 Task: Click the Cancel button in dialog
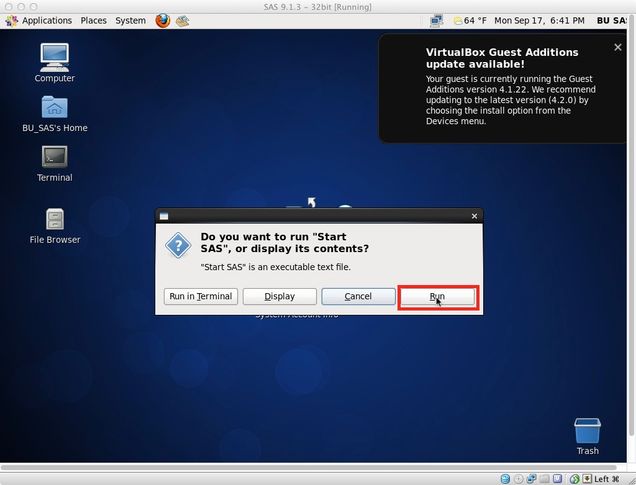pos(358,296)
